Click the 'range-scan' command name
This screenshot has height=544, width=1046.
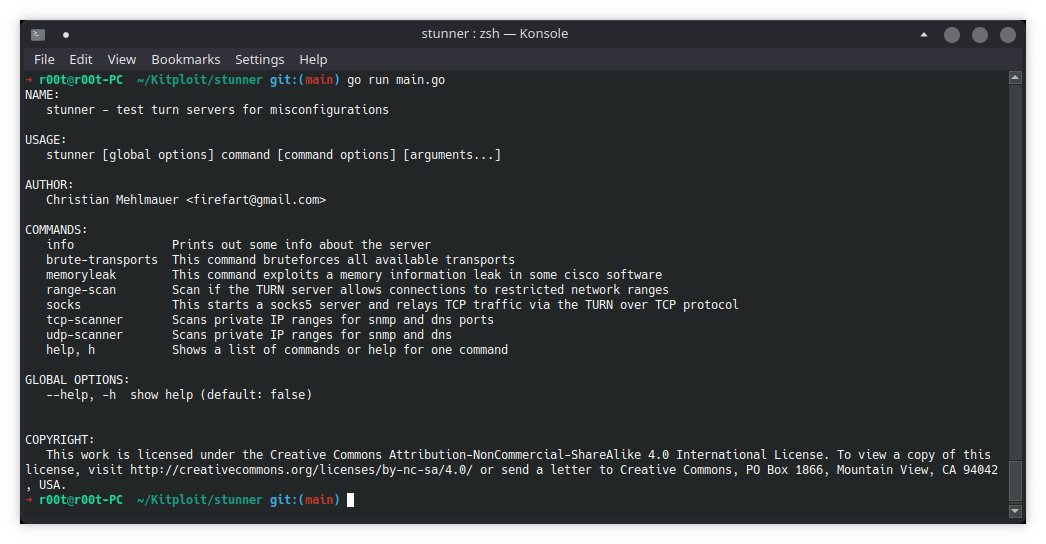point(81,290)
